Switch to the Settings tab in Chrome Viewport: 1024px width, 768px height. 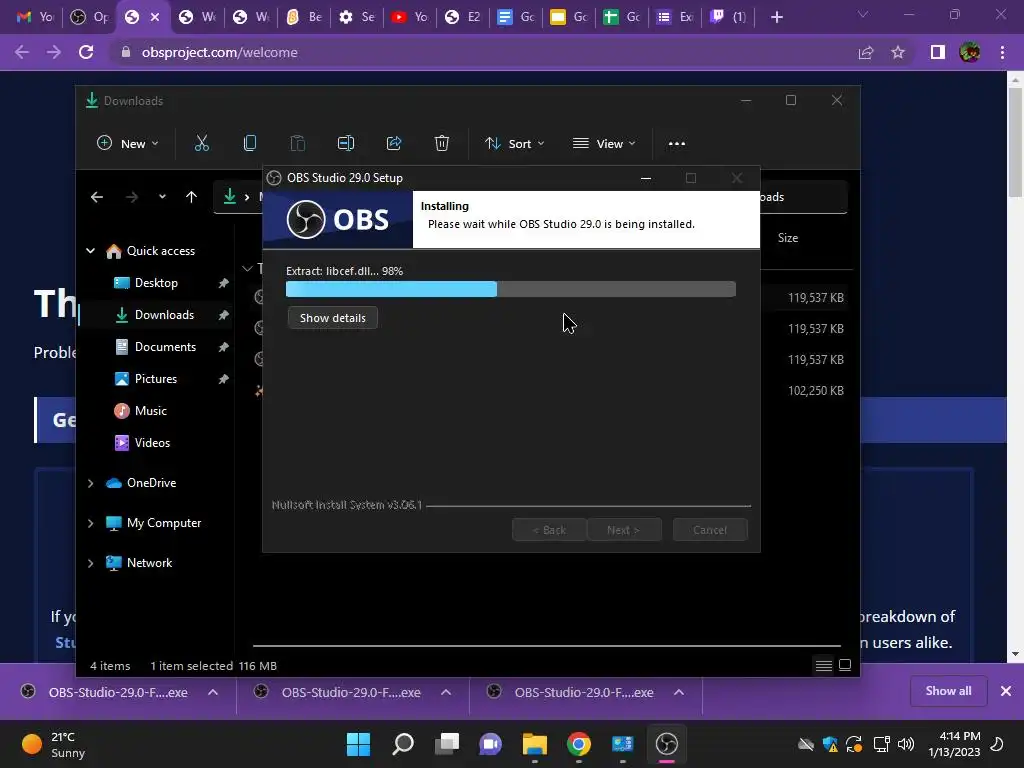coord(357,17)
